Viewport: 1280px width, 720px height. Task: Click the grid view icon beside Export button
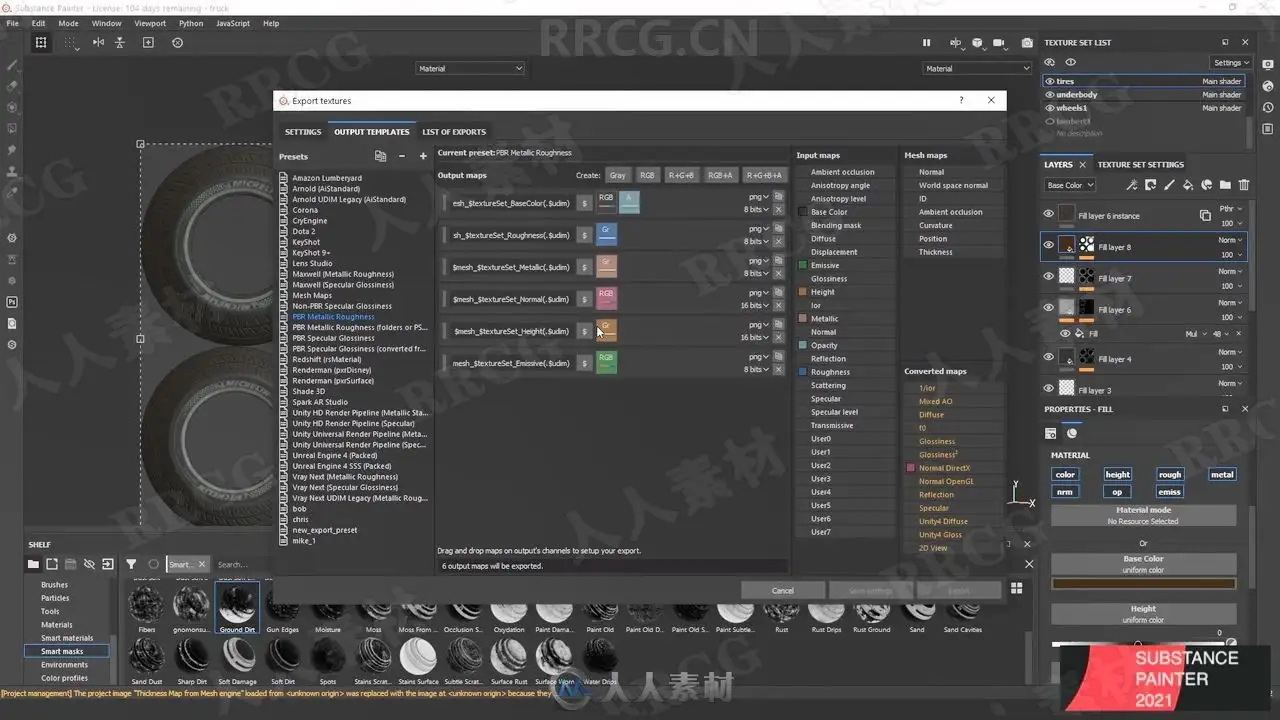(x=1017, y=589)
